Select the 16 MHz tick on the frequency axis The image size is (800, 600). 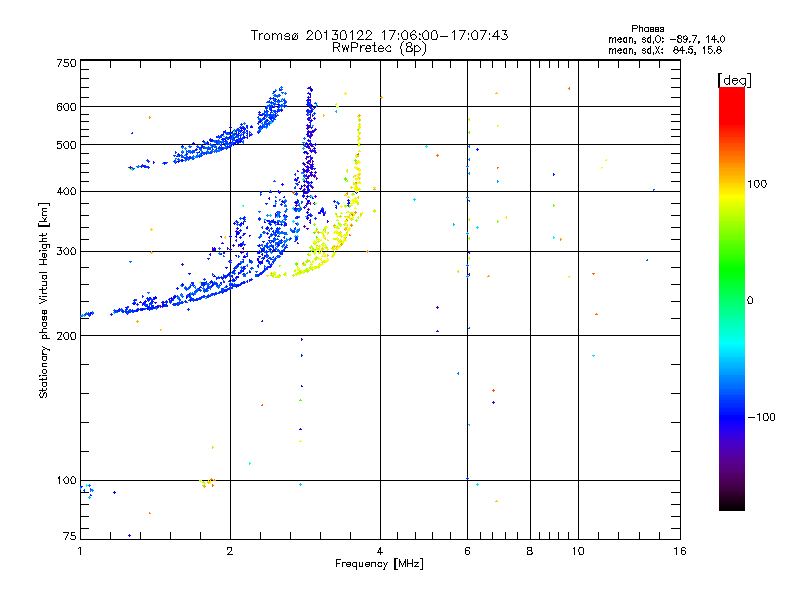[679, 551]
